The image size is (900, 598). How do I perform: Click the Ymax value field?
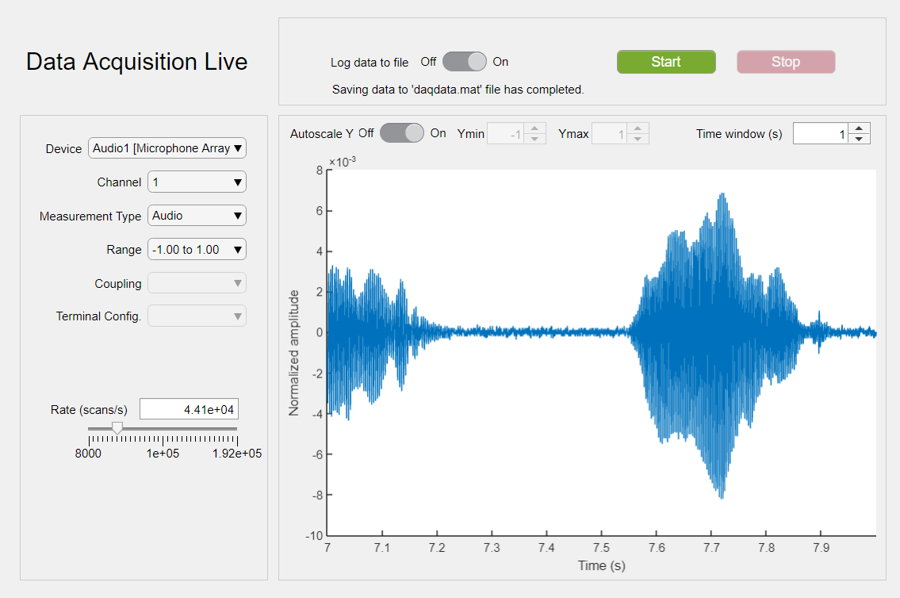pos(610,134)
